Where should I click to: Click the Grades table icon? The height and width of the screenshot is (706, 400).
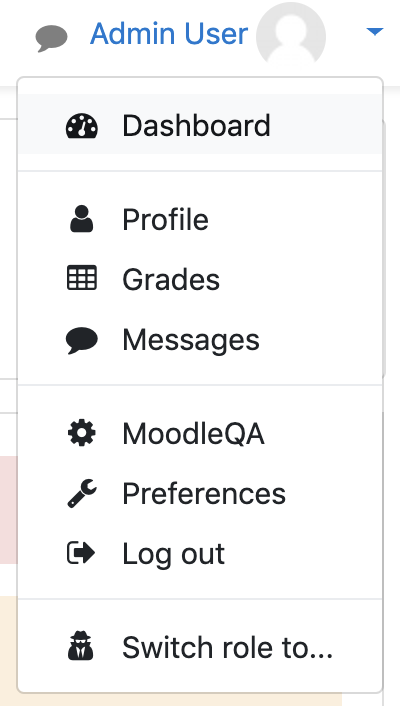pos(82,278)
